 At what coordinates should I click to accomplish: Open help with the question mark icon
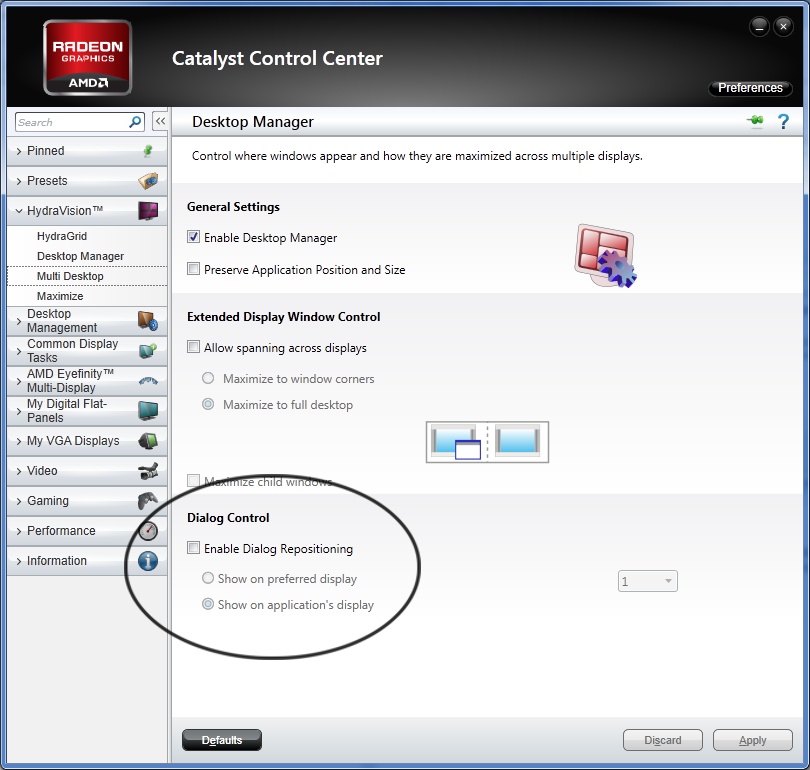pos(783,121)
